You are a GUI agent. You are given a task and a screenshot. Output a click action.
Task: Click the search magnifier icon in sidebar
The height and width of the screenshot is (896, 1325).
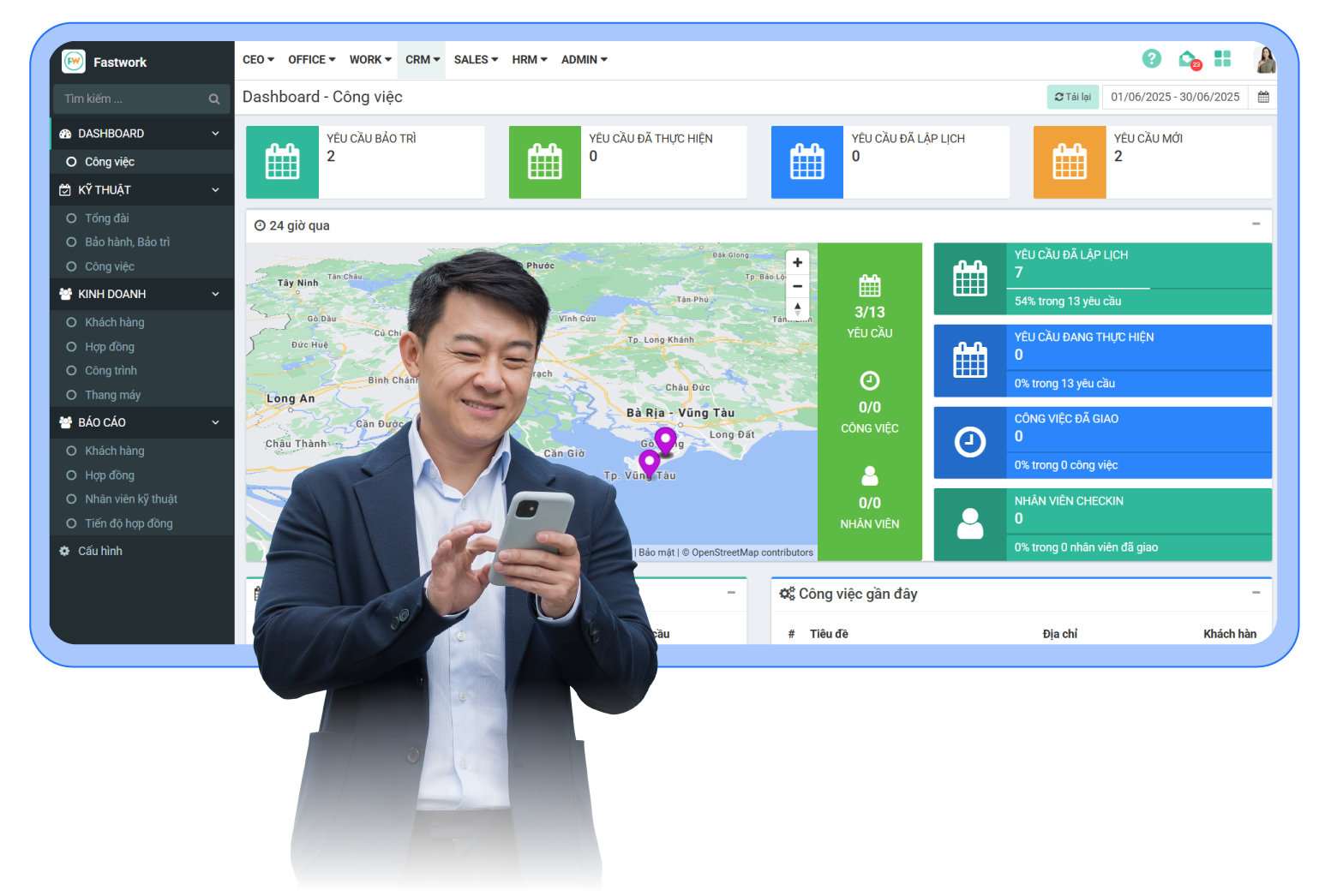click(x=214, y=99)
